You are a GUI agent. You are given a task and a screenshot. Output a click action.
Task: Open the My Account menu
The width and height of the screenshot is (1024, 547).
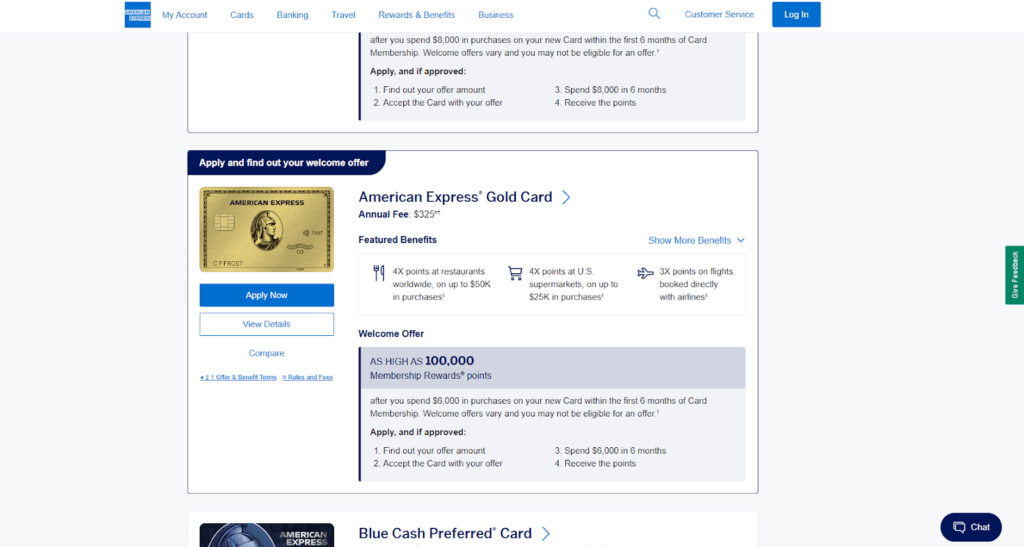point(185,15)
